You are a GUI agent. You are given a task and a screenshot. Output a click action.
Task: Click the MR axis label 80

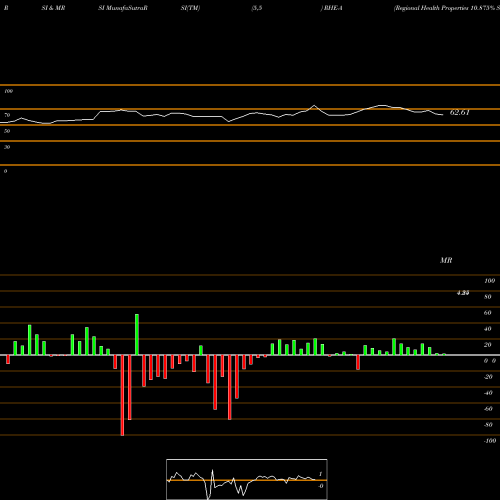click(x=488, y=297)
